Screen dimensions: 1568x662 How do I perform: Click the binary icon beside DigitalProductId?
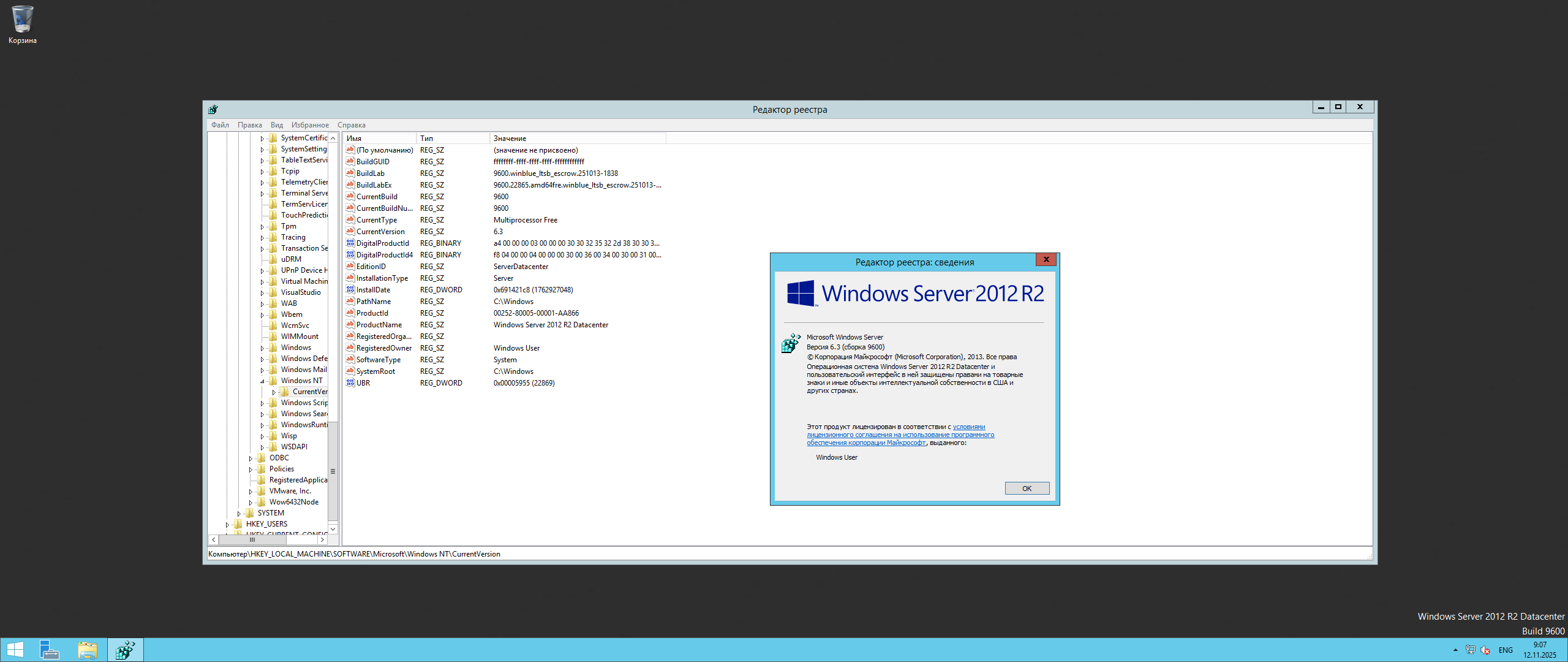[x=350, y=243]
